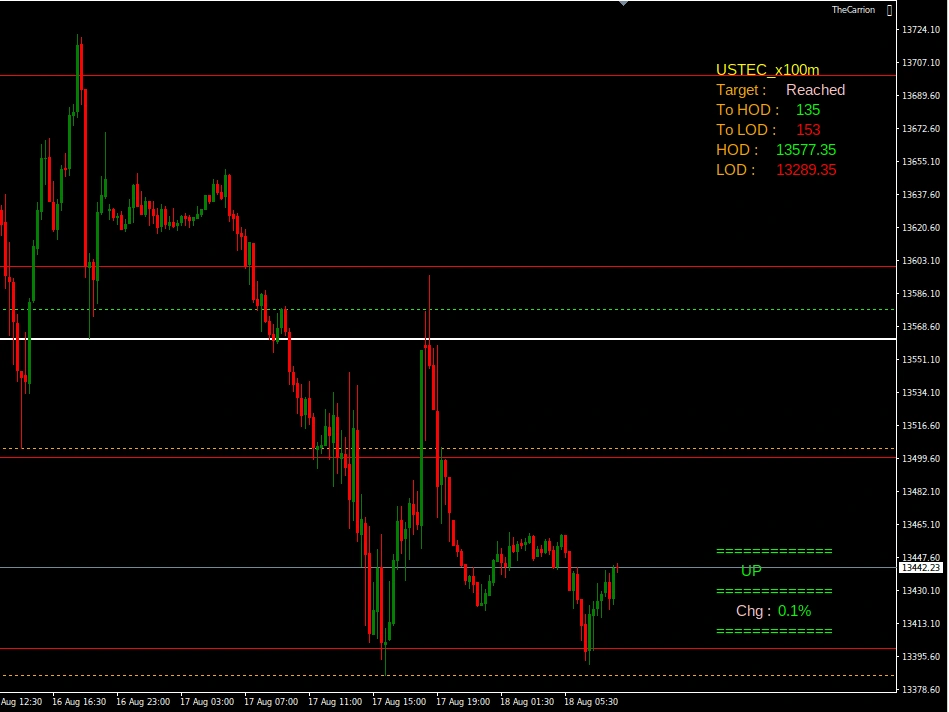
Task: Select the red line at 13603.10 level
Action: pyautogui.click(x=448, y=266)
